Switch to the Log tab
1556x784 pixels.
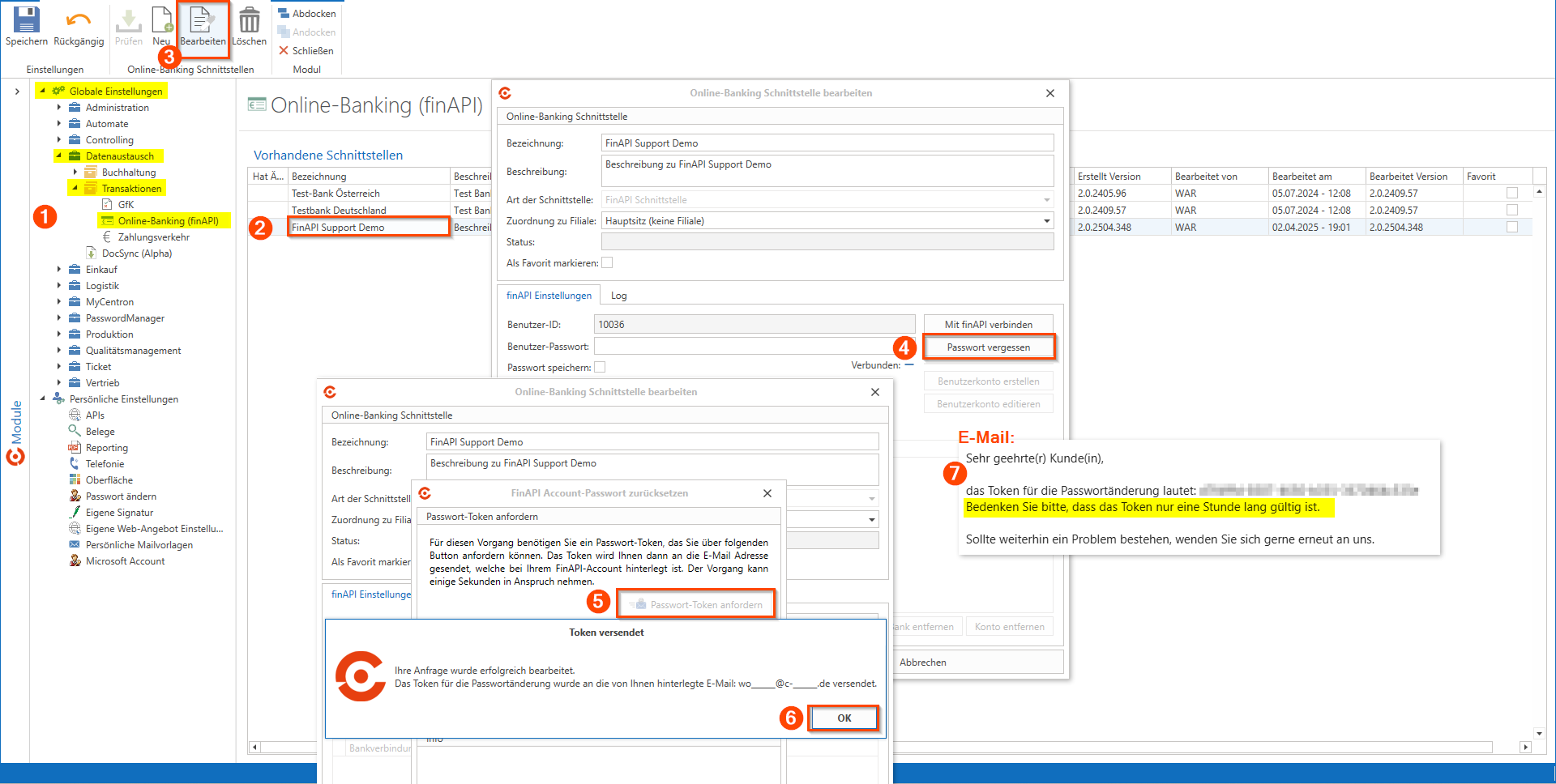click(x=618, y=296)
